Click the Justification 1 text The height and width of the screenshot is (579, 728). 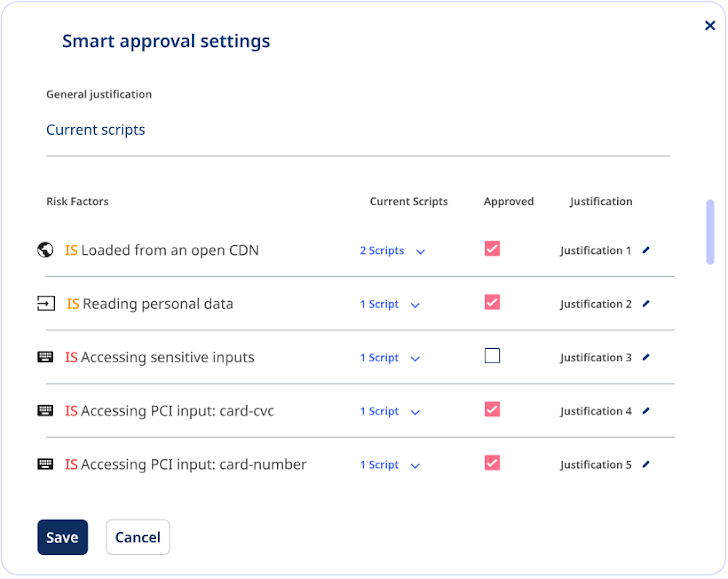[x=596, y=251]
